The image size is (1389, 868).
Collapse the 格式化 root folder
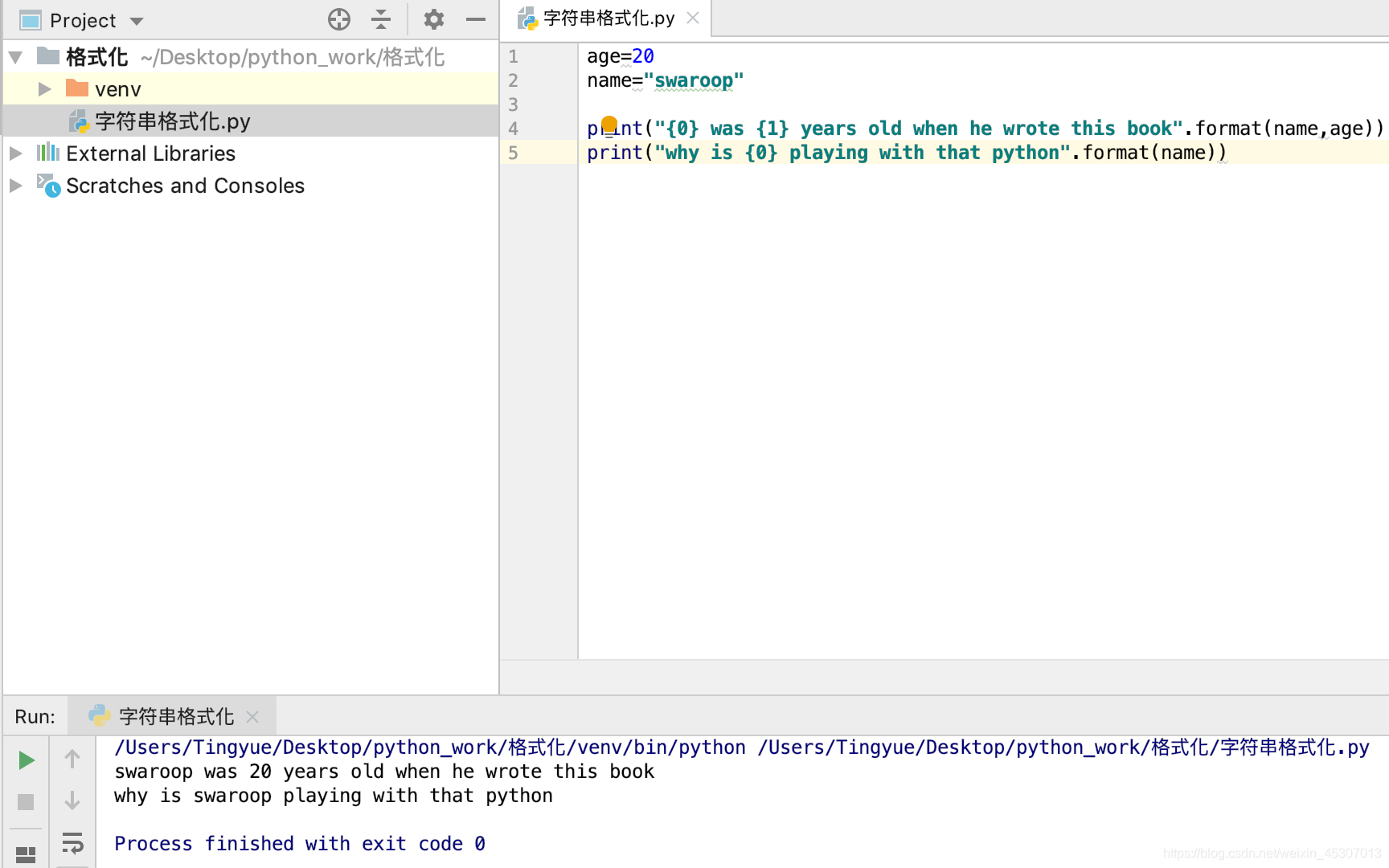tap(15, 57)
